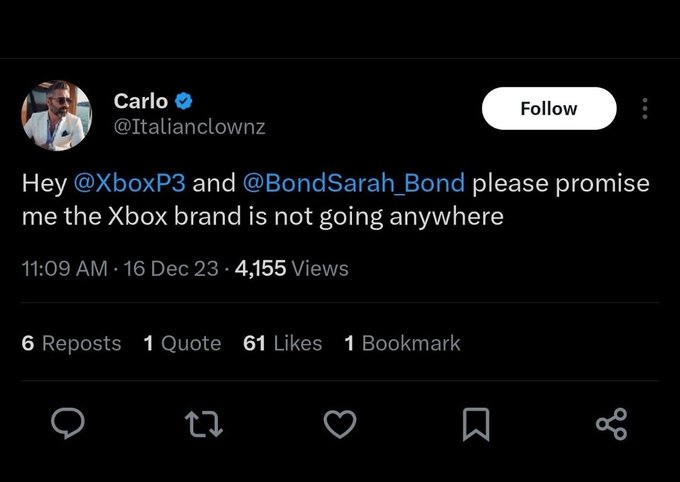Bookmark the tweet using the bookmark icon
The image size is (680, 482).
(476, 424)
